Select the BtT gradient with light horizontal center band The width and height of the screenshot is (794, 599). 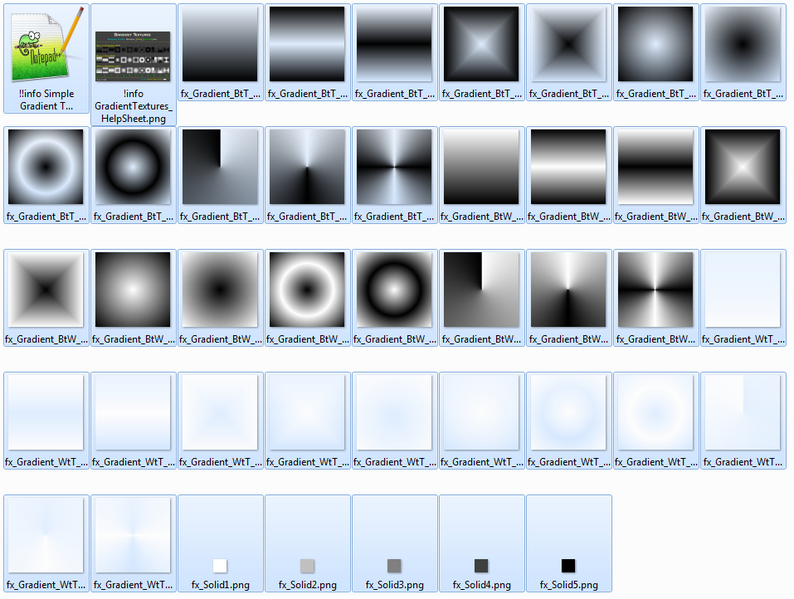click(307, 52)
